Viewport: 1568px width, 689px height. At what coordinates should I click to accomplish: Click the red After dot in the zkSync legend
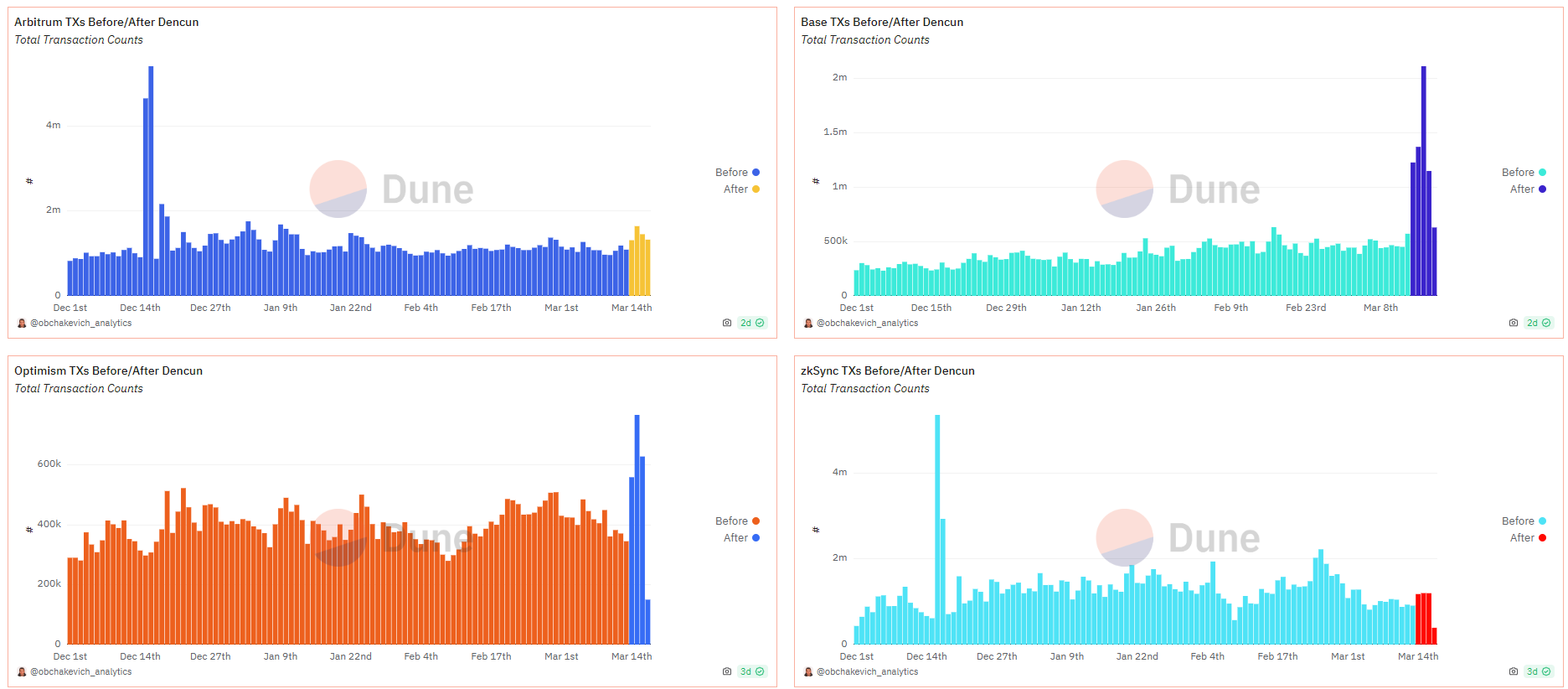[x=1542, y=538]
